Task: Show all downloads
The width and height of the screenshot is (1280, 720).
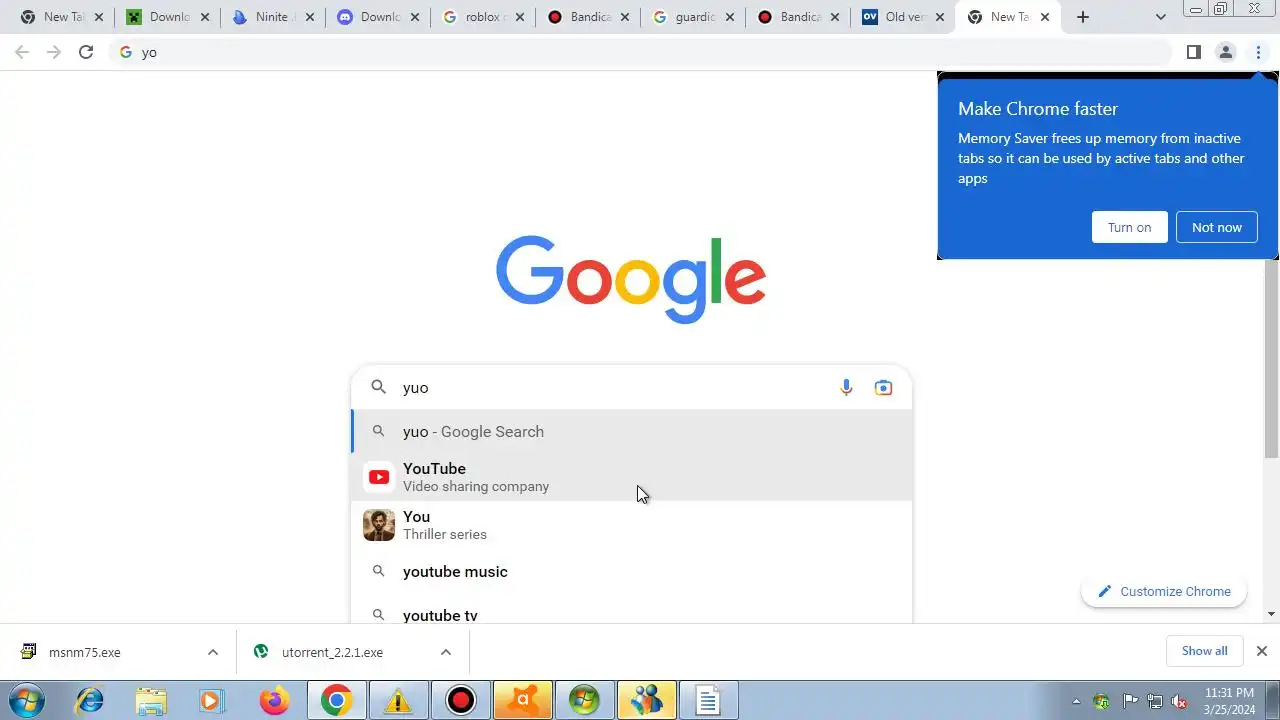Action: [x=1204, y=651]
